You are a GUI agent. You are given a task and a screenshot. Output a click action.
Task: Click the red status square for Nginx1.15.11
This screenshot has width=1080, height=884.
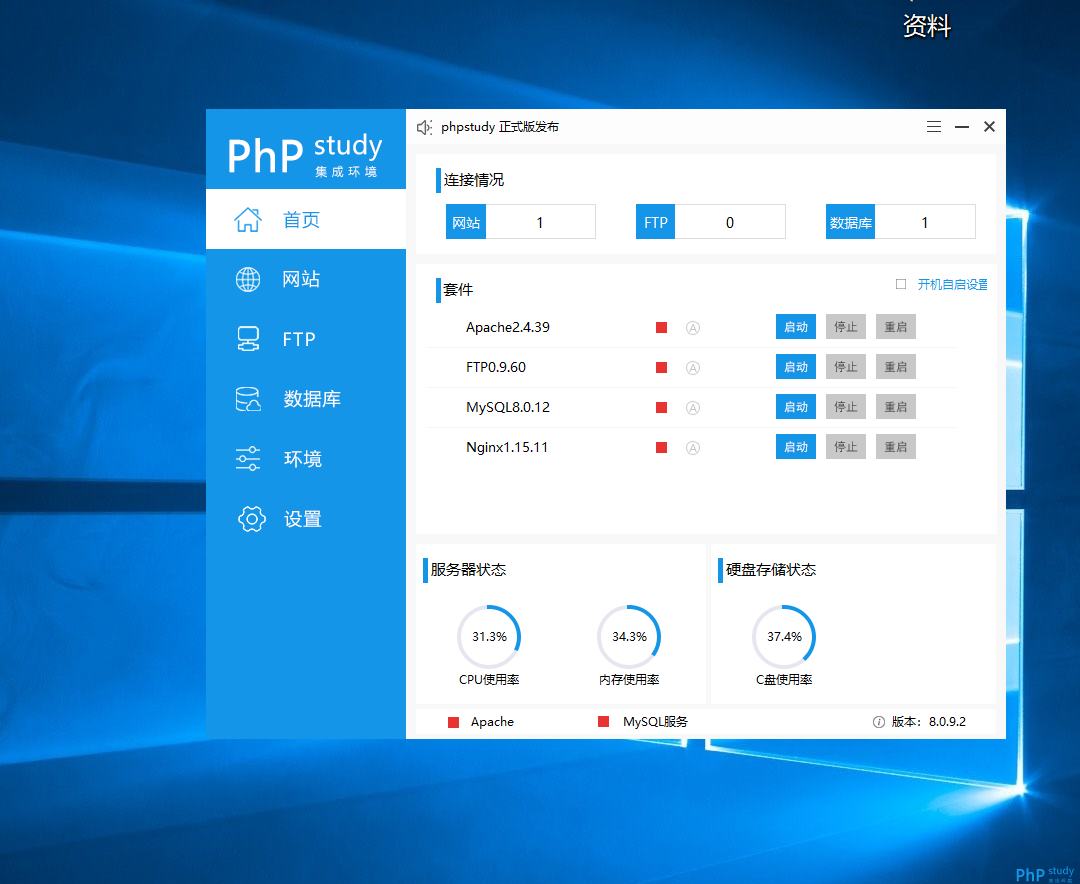pyautogui.click(x=661, y=447)
